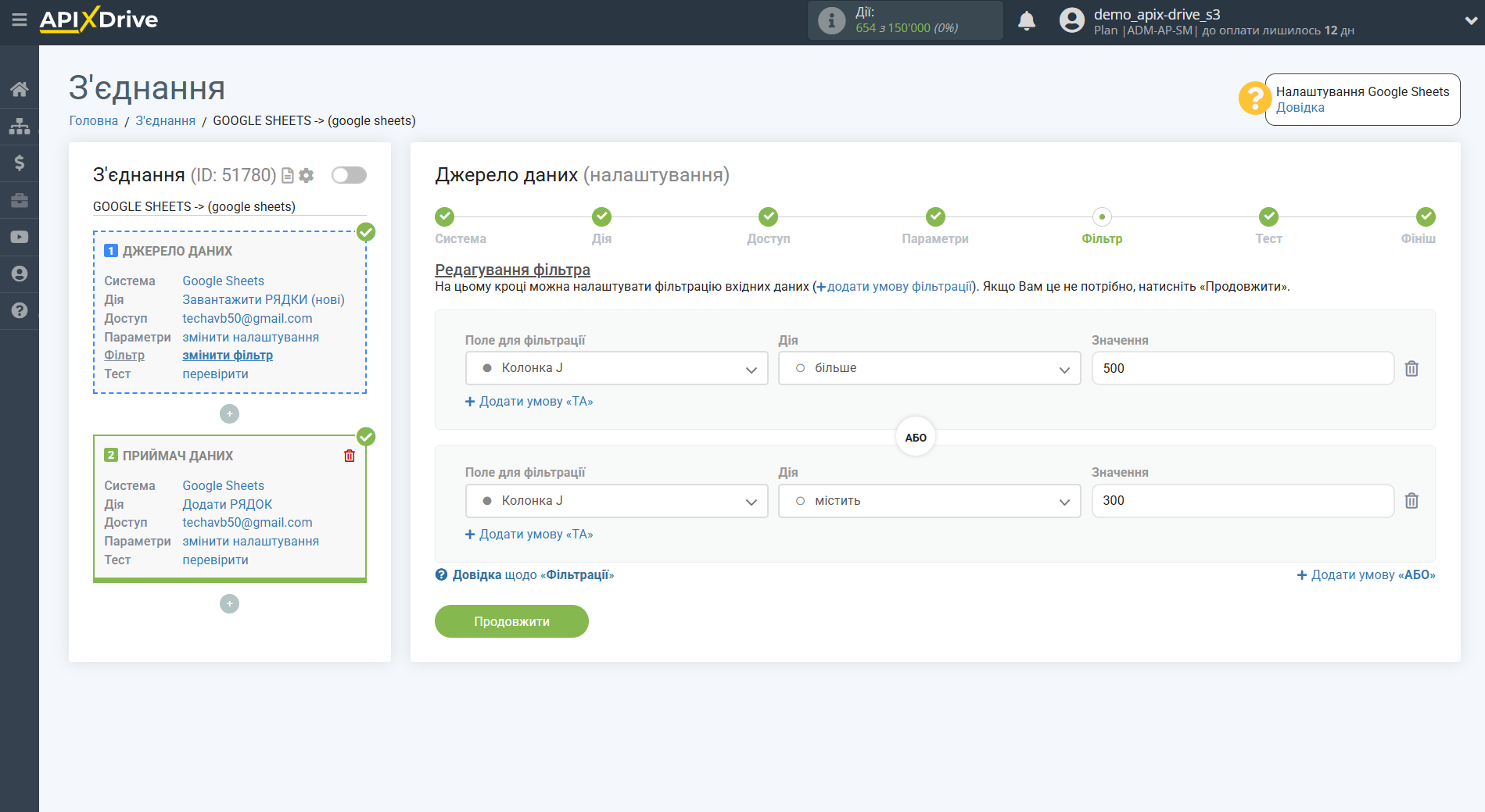Click source змінити налаштування link
This screenshot has width=1485, height=812.
pos(250,338)
